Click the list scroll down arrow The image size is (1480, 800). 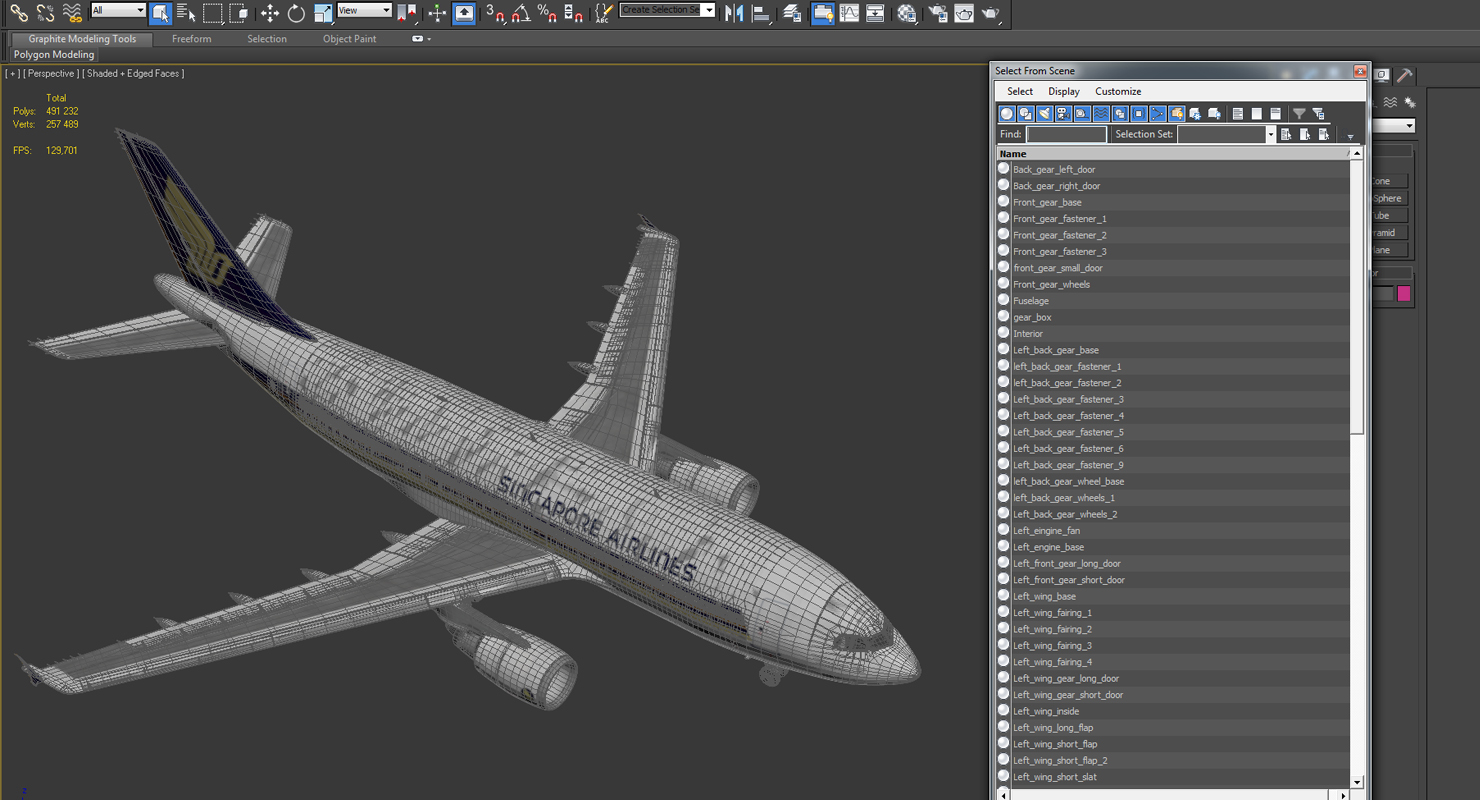click(1356, 782)
